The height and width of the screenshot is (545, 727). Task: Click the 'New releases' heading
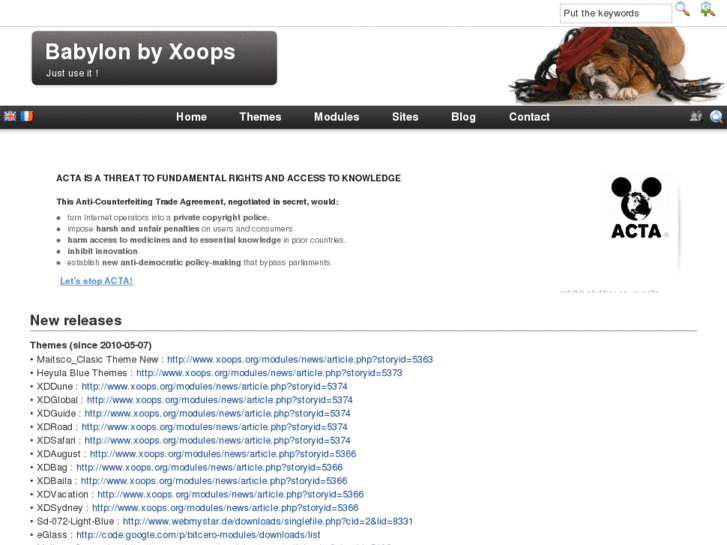76,321
